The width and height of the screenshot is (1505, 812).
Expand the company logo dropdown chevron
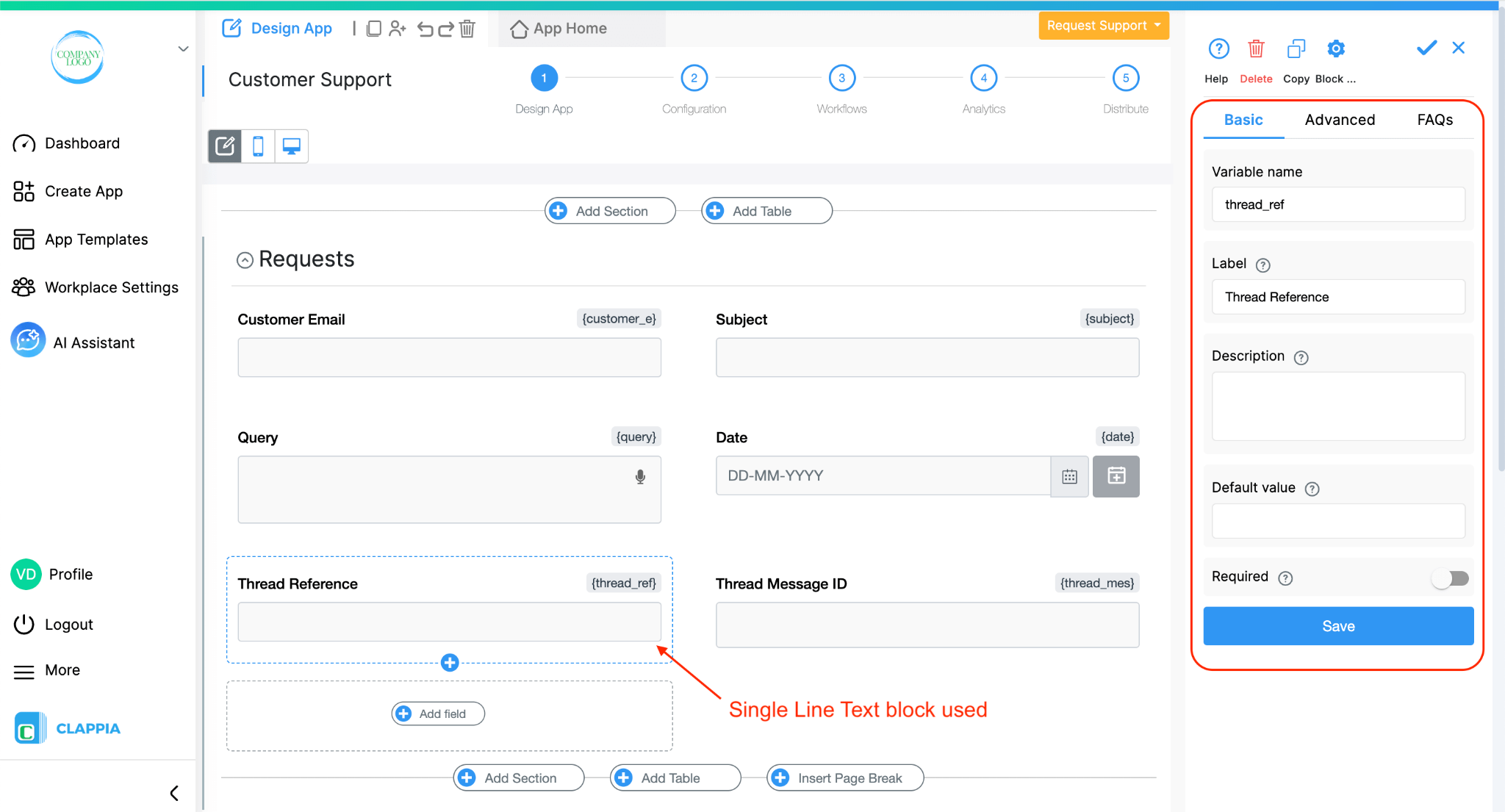[x=183, y=49]
